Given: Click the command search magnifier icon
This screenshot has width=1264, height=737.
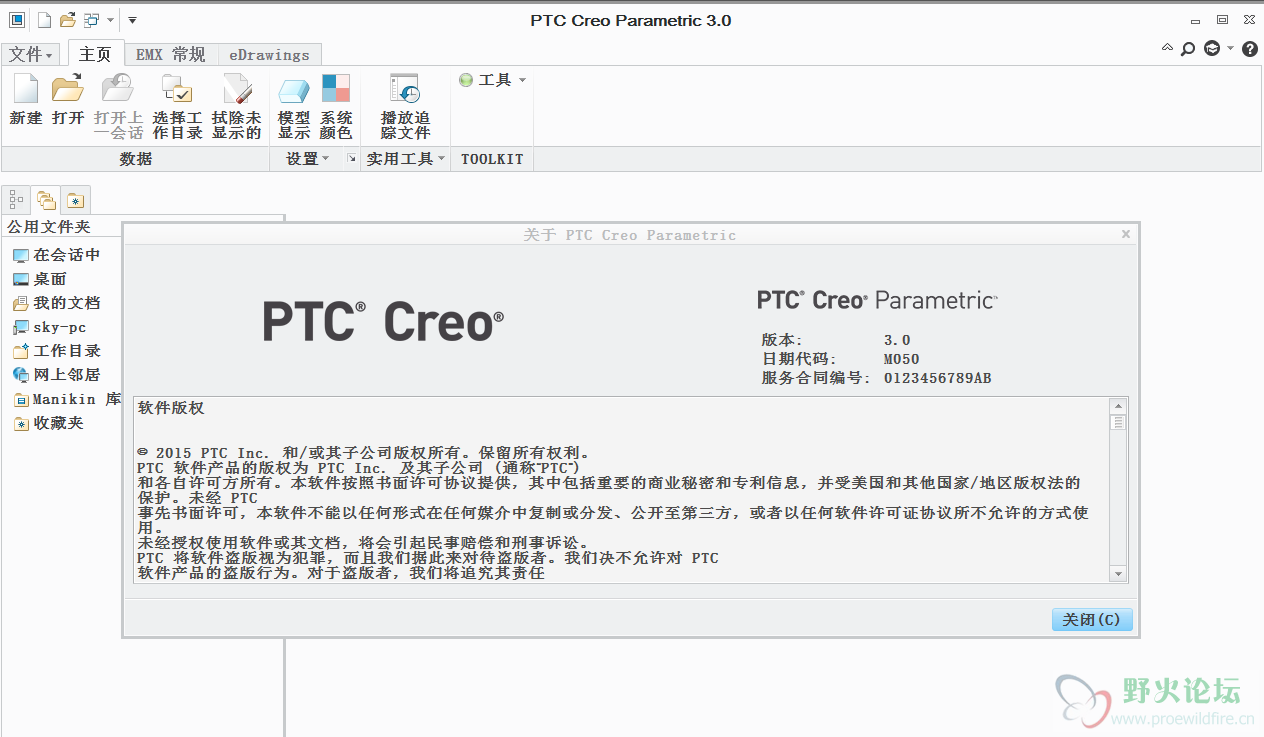Looking at the screenshot, I should pyautogui.click(x=1188, y=48).
